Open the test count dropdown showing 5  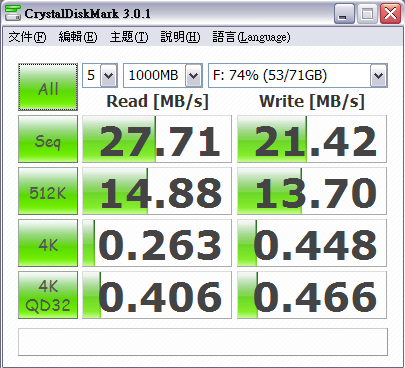[100, 75]
